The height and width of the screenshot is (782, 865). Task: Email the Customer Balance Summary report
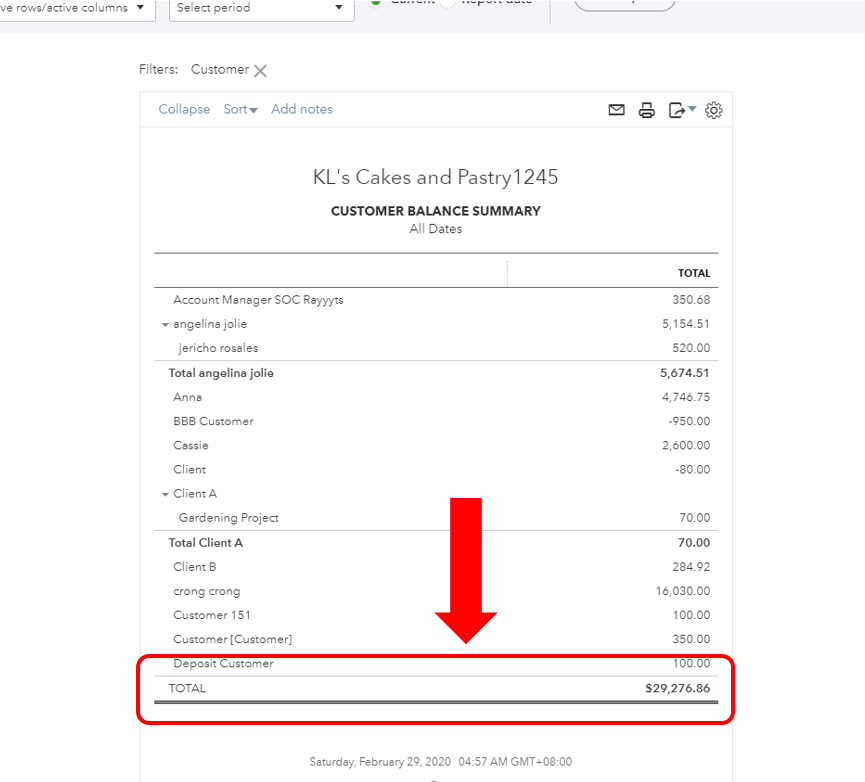tap(616, 110)
